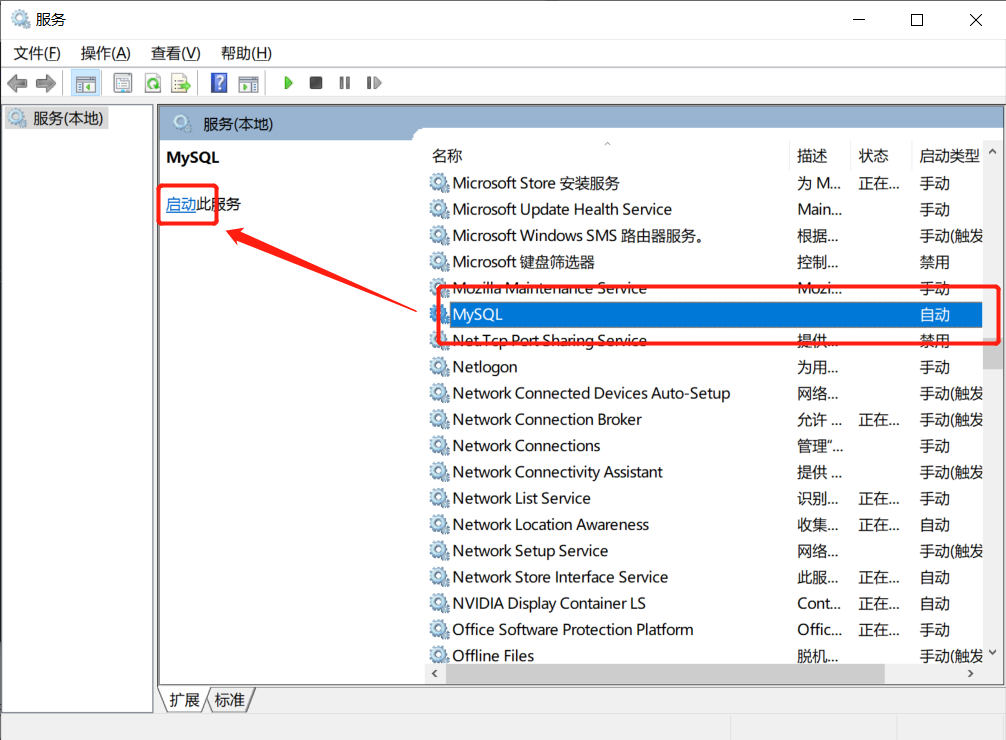Open the 查看(V) menu

(176, 53)
